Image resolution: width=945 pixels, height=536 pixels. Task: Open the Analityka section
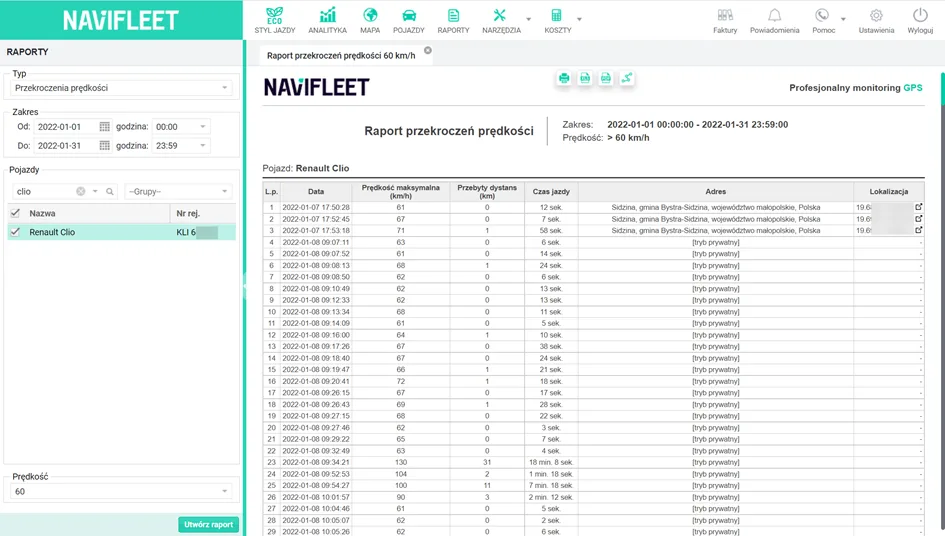click(x=327, y=20)
